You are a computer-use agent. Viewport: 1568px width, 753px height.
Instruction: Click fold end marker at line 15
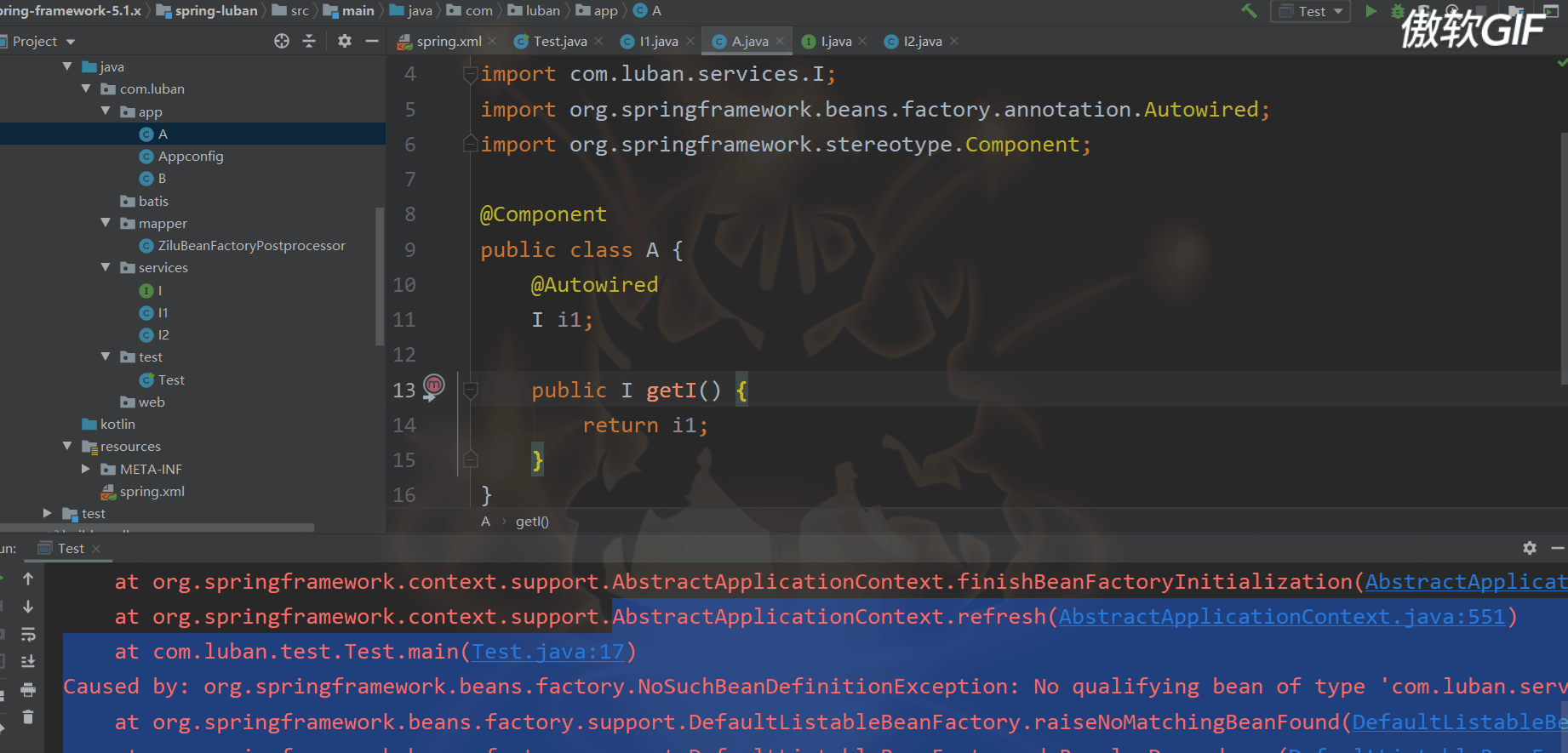coord(470,460)
